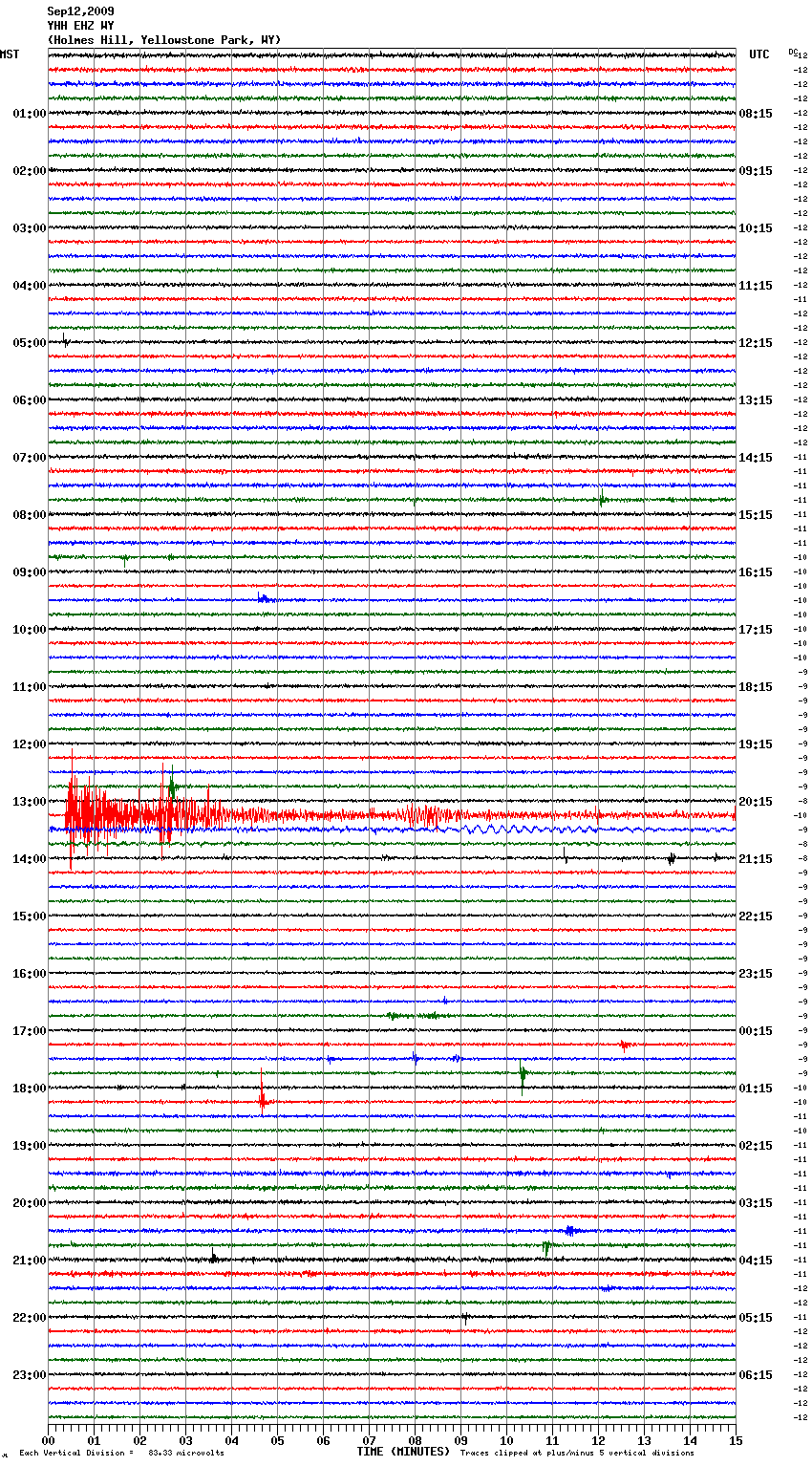Select the 01:00 MST time label
The width and height of the screenshot is (812, 1466).
[x=29, y=114]
